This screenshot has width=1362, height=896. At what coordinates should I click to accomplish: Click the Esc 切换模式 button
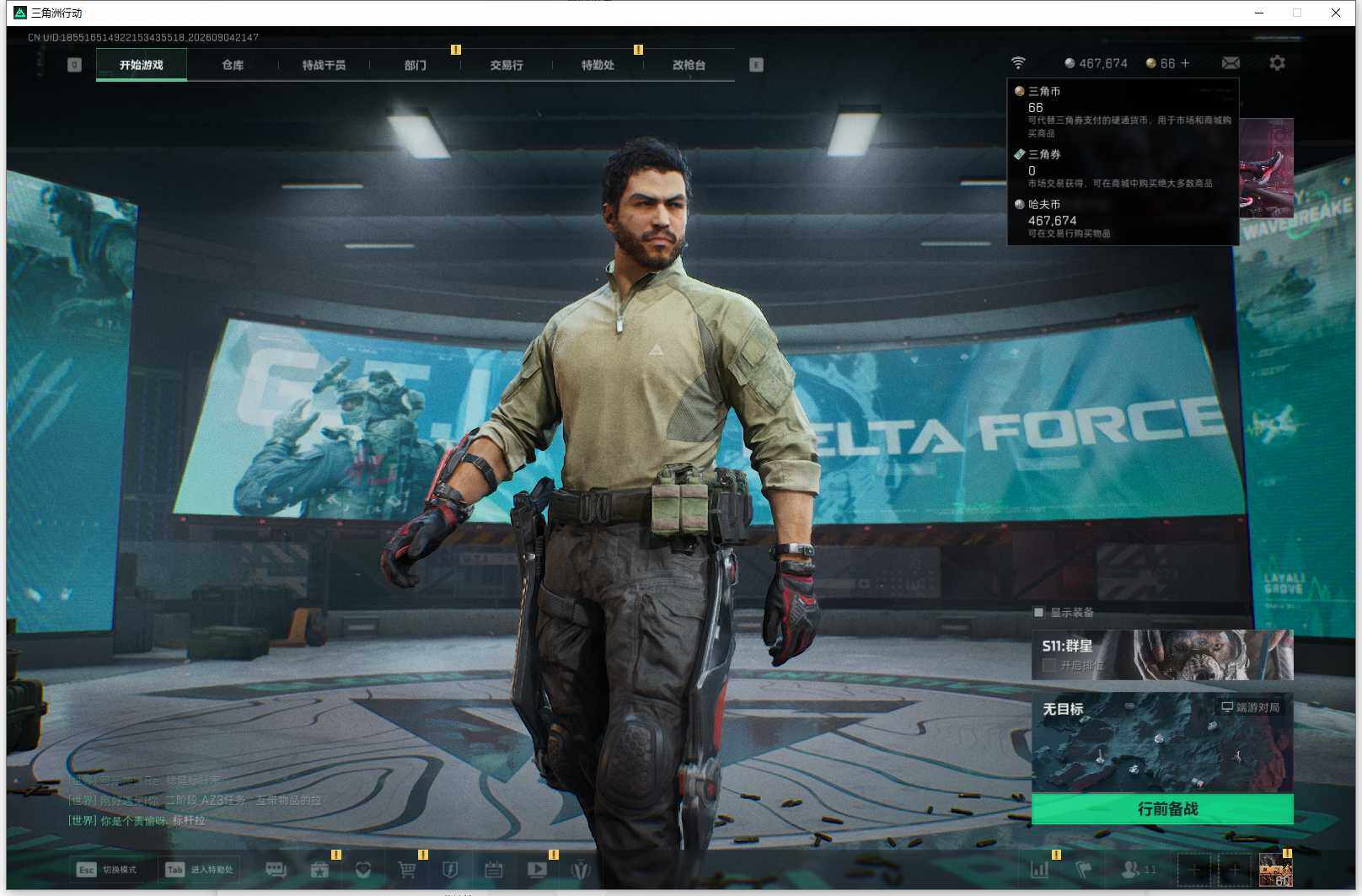click(107, 869)
